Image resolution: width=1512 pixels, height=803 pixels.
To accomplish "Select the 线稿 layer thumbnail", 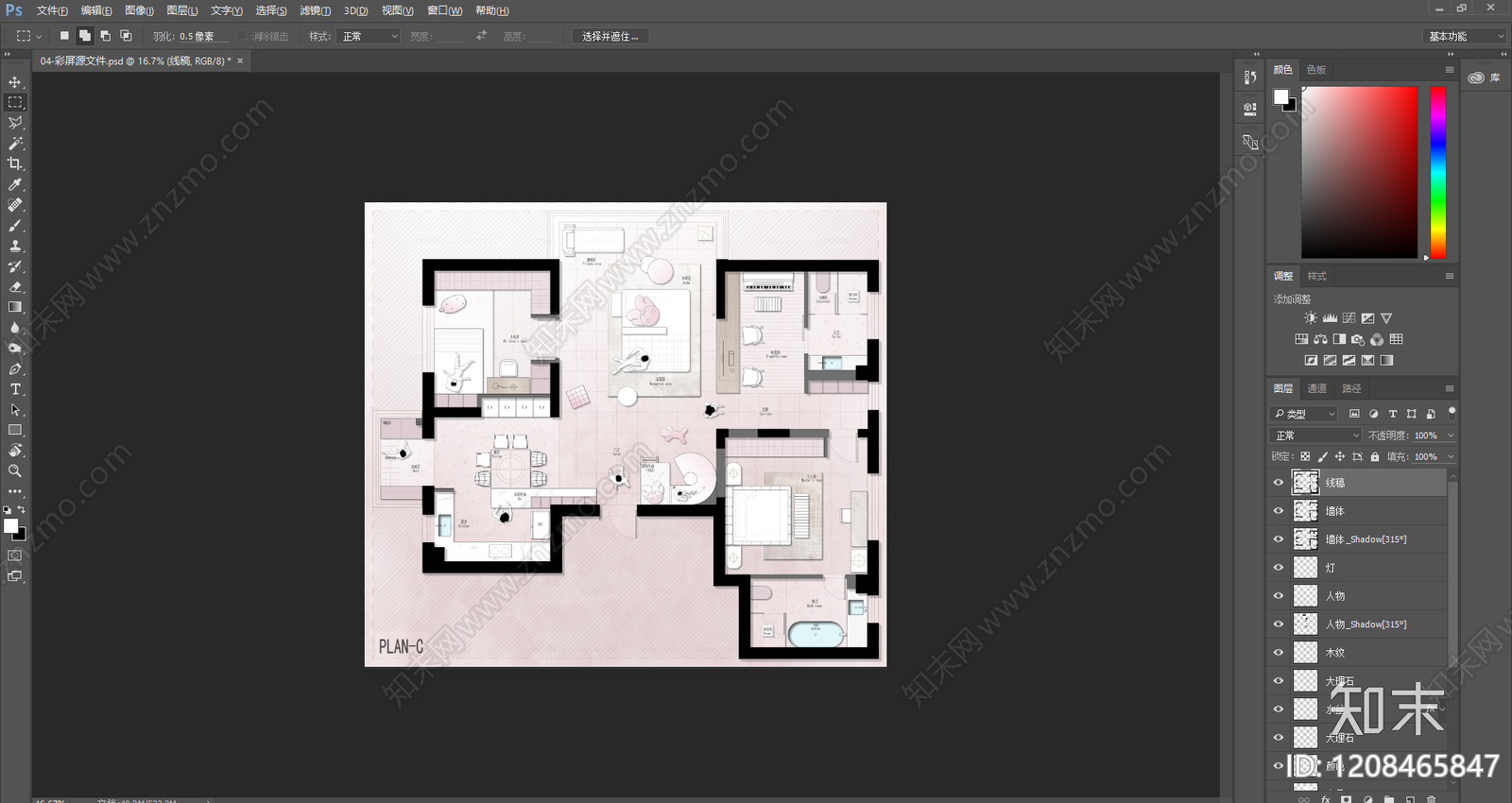I will 1305,483.
